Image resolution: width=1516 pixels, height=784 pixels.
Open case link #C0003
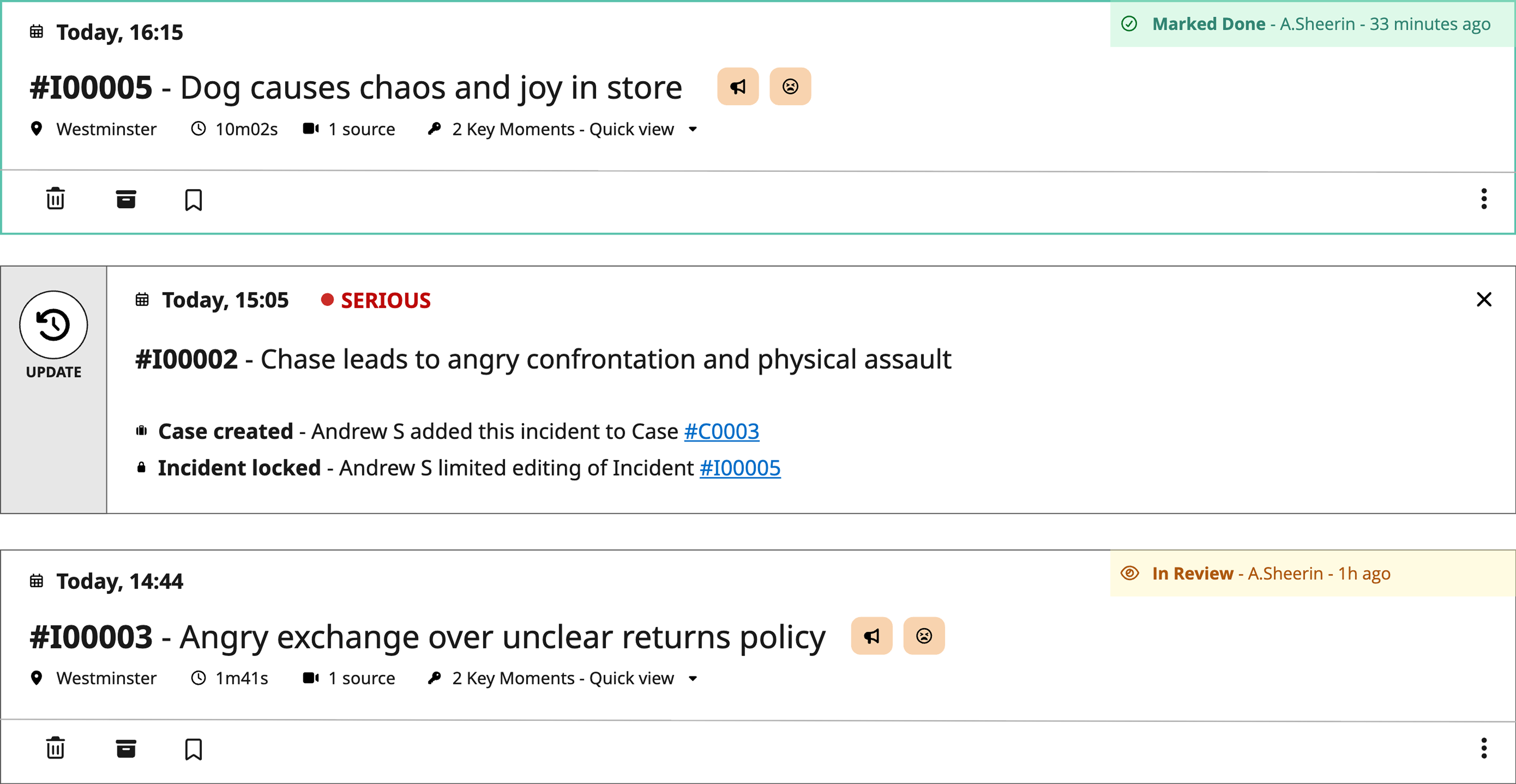point(721,432)
